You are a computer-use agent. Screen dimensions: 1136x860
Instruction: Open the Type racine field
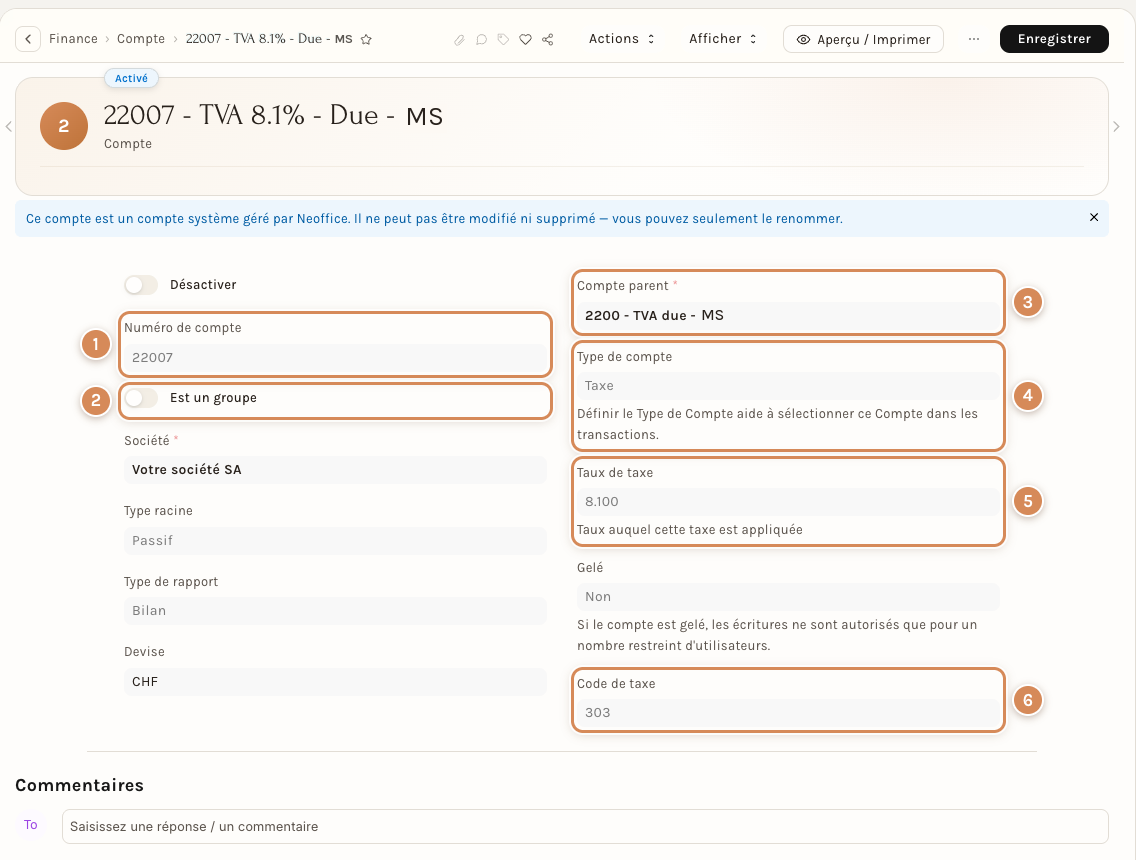coord(335,540)
